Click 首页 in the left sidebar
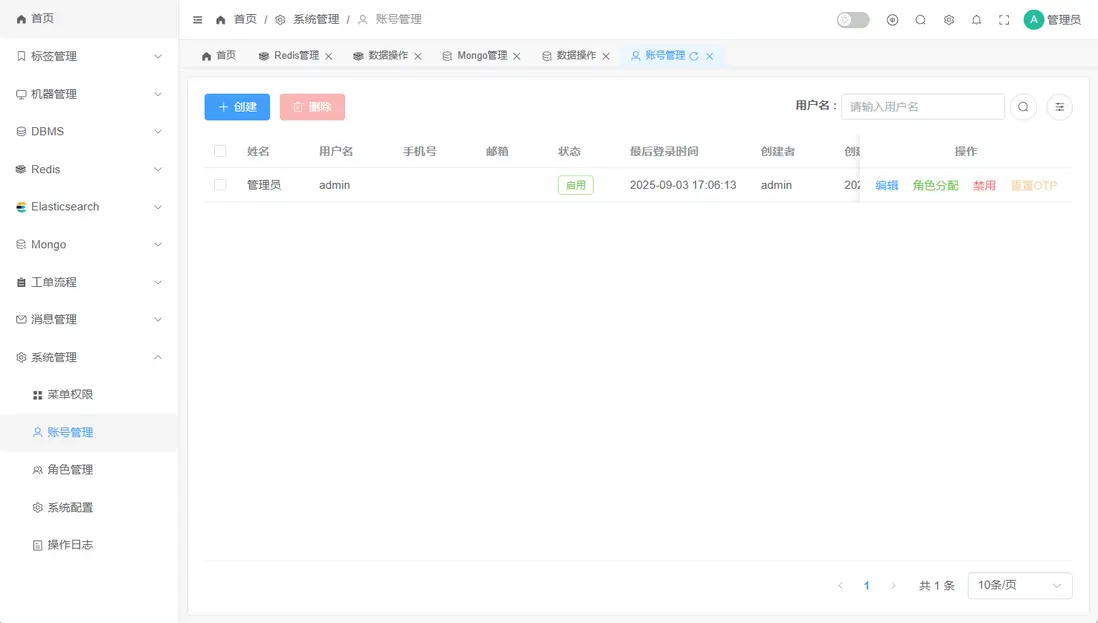 point(89,18)
